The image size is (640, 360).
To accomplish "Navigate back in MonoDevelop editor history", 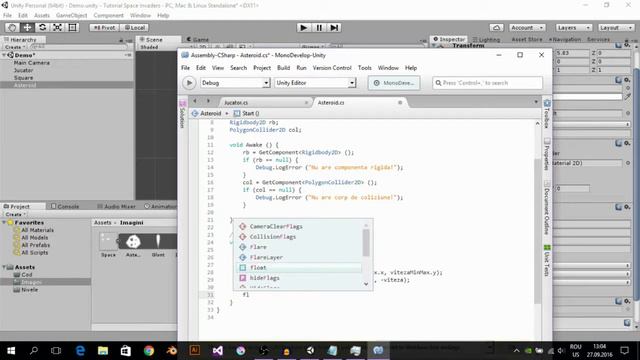I will point(195,101).
